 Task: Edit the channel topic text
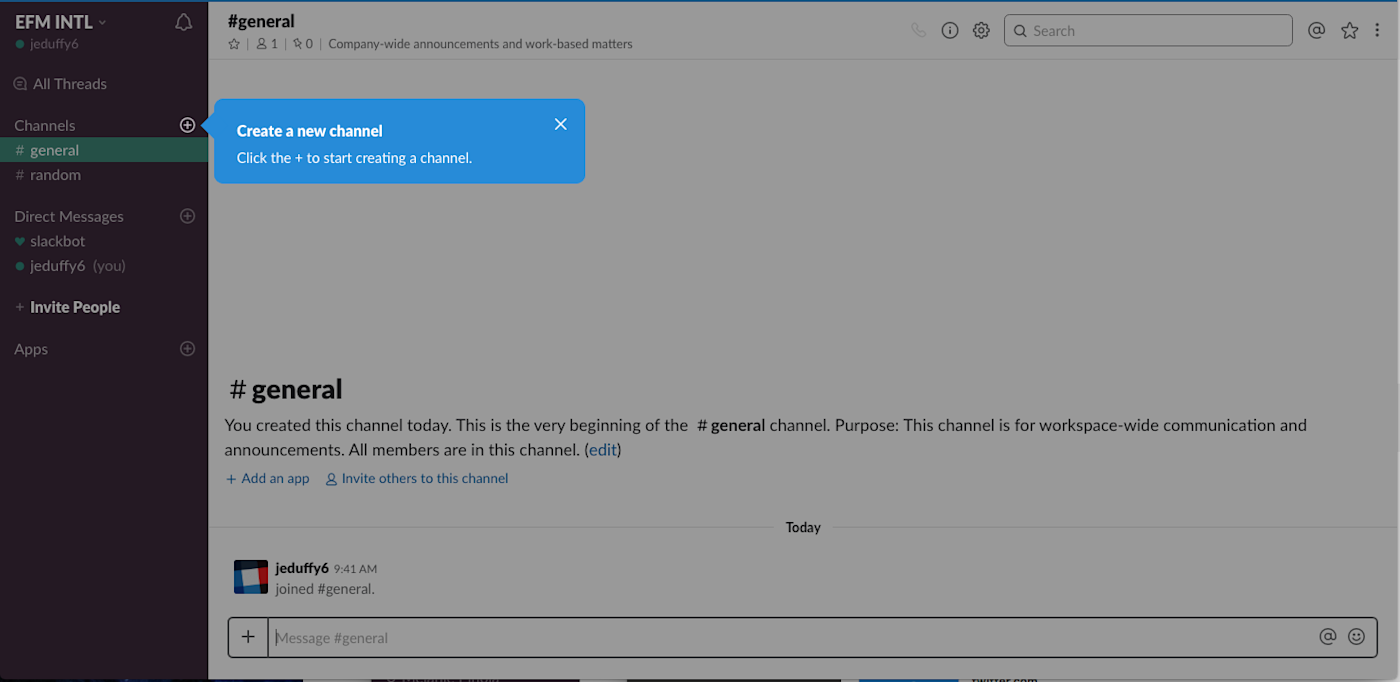pyautogui.click(x=480, y=44)
